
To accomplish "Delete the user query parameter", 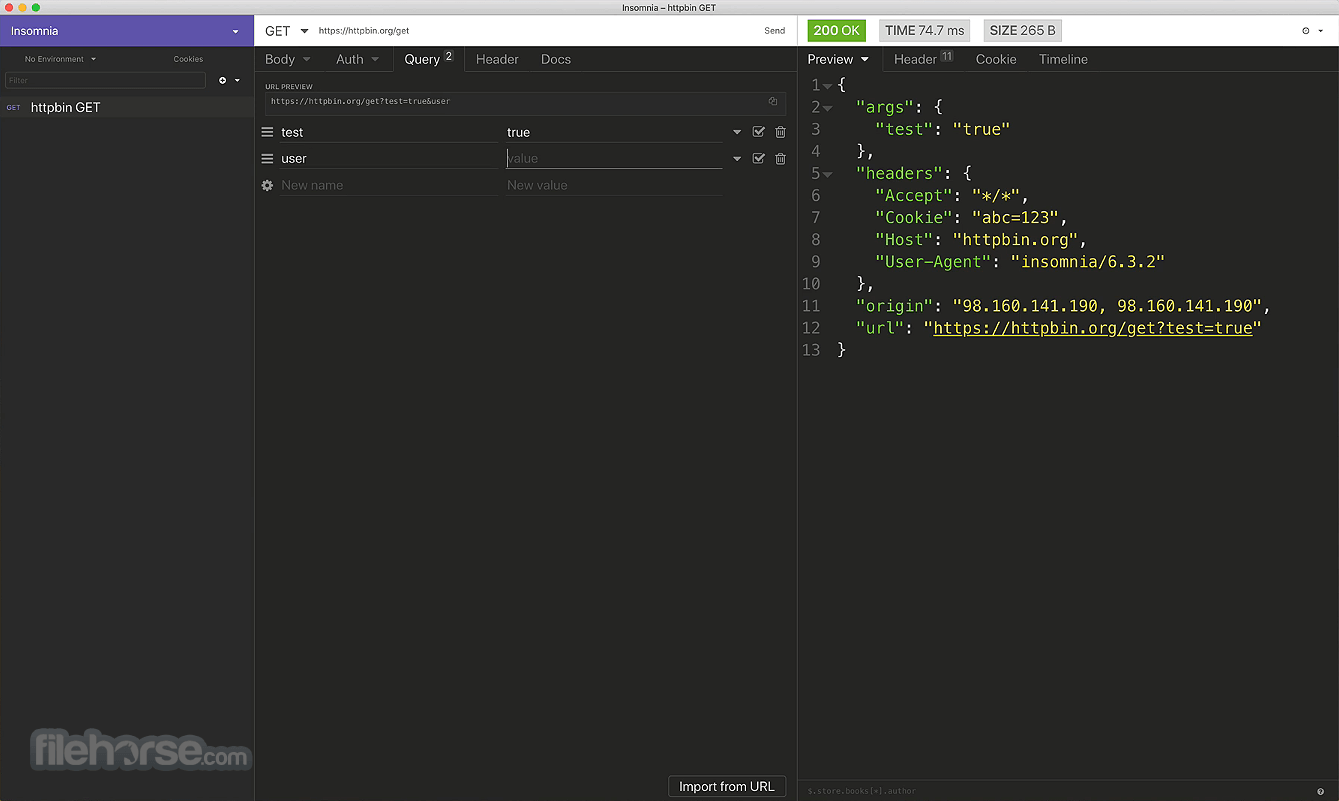I will pyautogui.click(x=780, y=158).
